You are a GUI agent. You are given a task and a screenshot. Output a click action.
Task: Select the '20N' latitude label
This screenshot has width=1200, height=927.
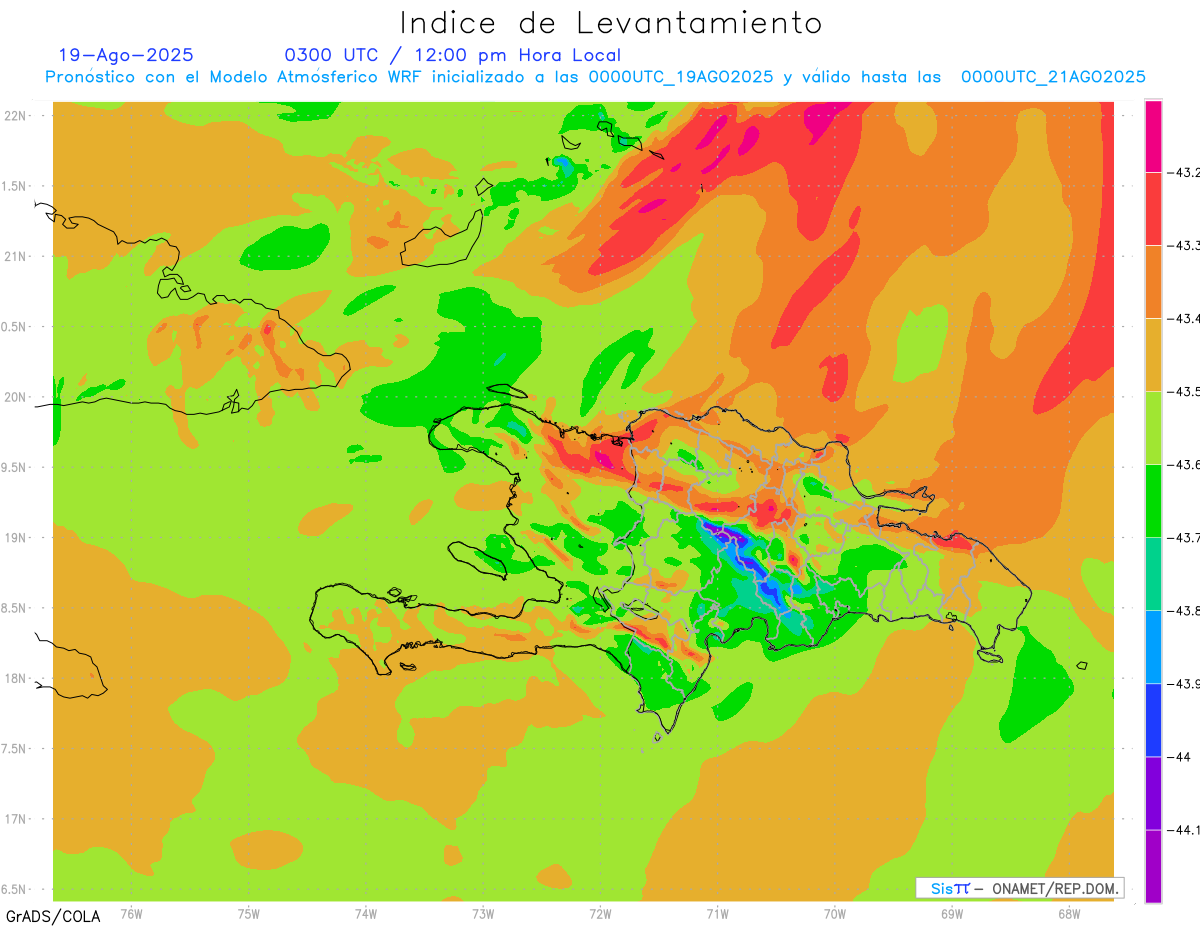[x=16, y=397]
